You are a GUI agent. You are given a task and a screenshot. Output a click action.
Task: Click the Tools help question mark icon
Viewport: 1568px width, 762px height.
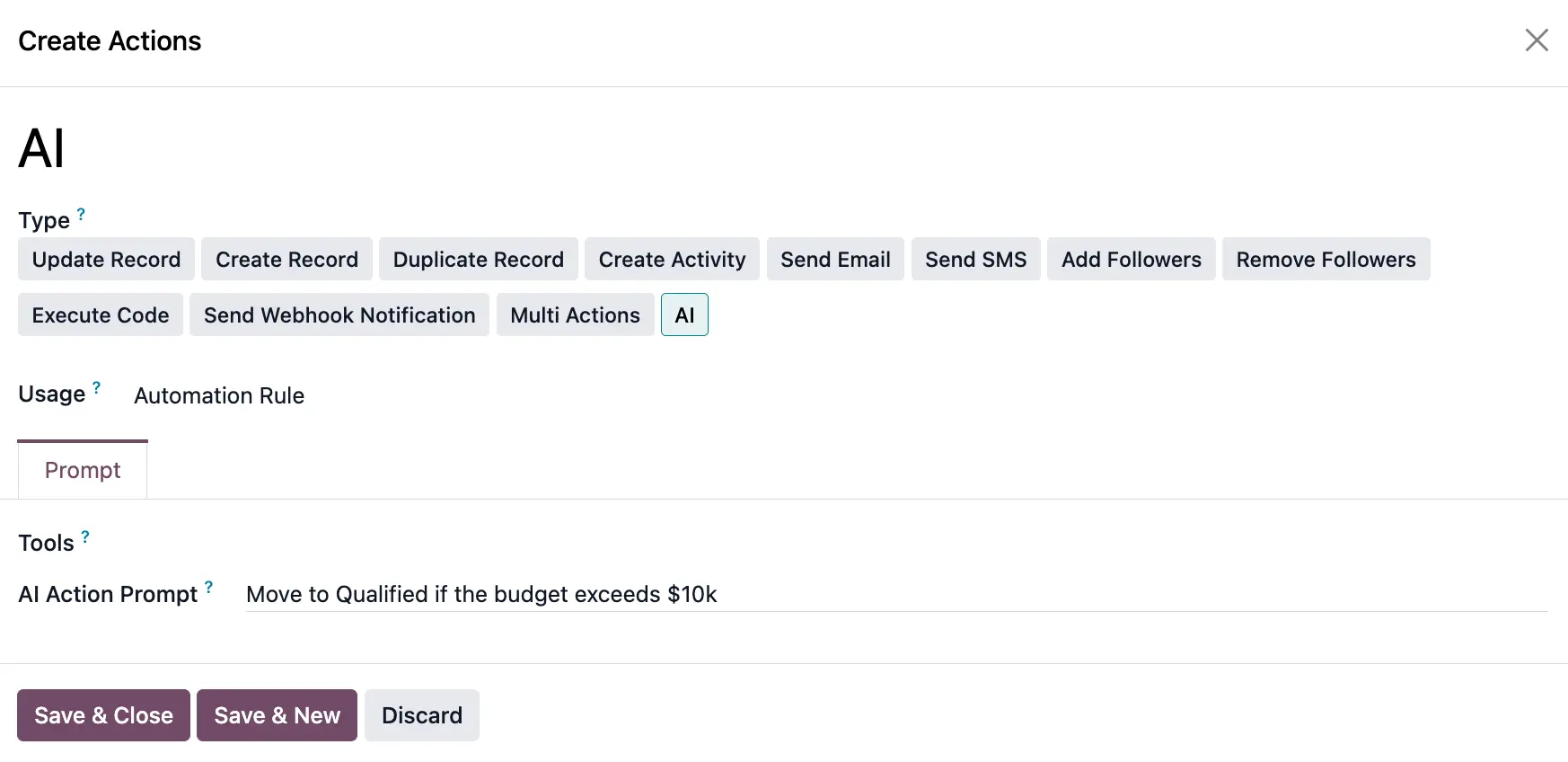(85, 536)
